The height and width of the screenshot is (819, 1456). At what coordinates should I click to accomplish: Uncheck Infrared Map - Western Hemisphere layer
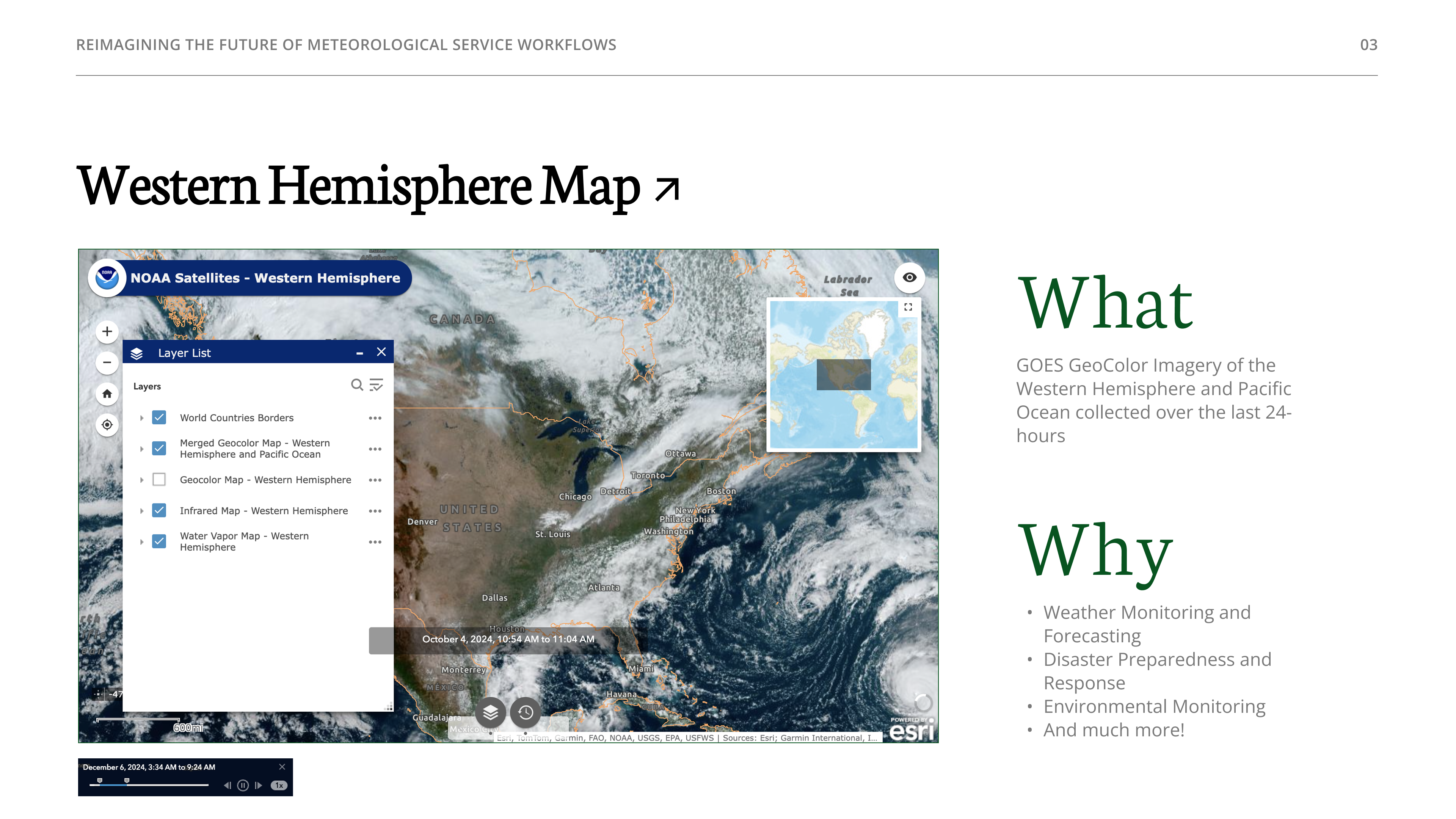(159, 510)
